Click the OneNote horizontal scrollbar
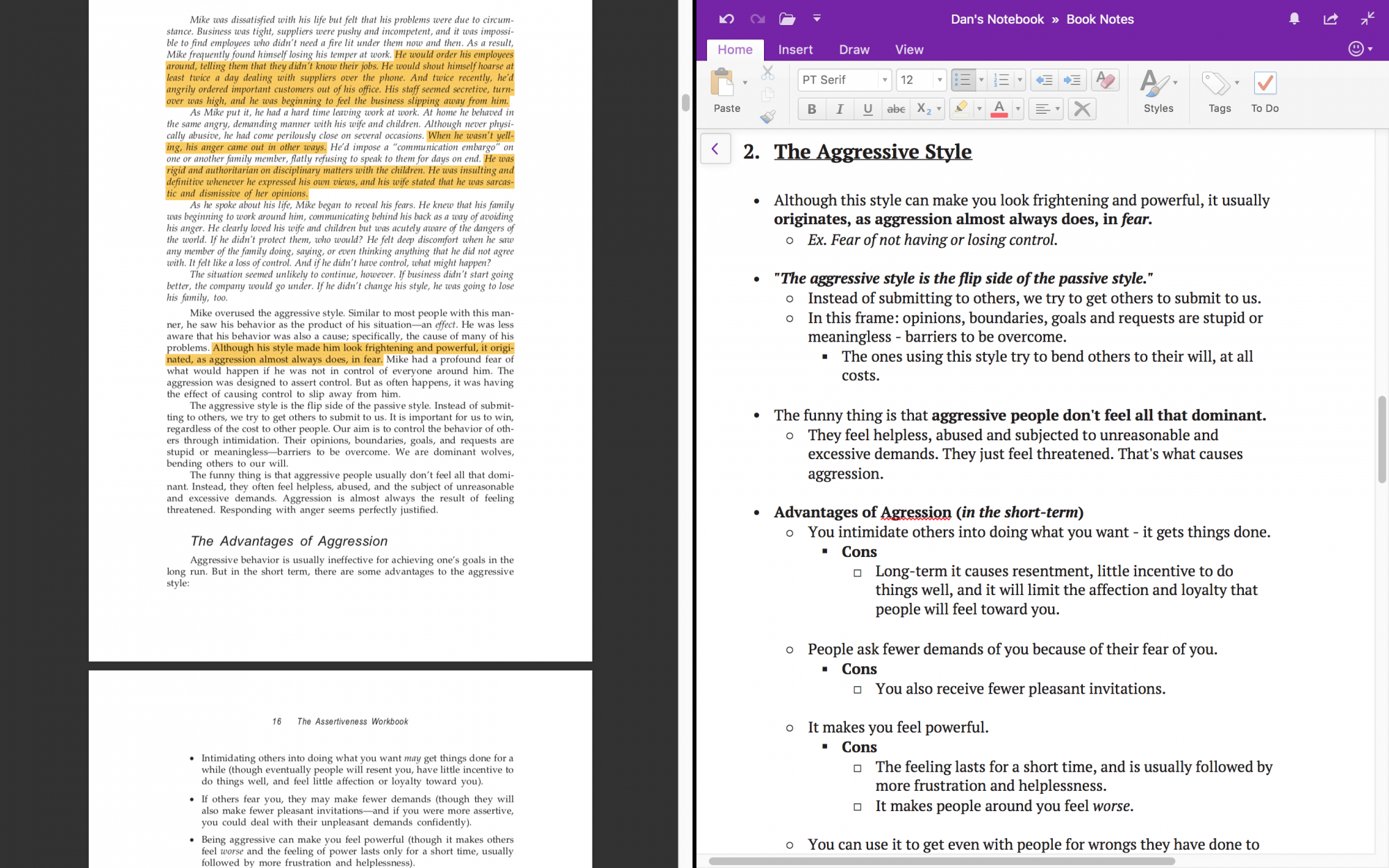 pyautogui.click(x=941, y=861)
